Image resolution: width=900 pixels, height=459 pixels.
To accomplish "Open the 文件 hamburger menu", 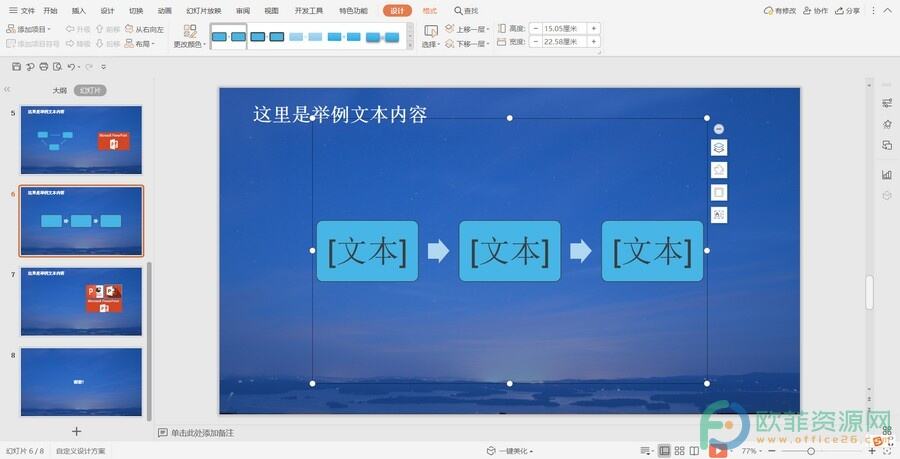I will point(22,10).
